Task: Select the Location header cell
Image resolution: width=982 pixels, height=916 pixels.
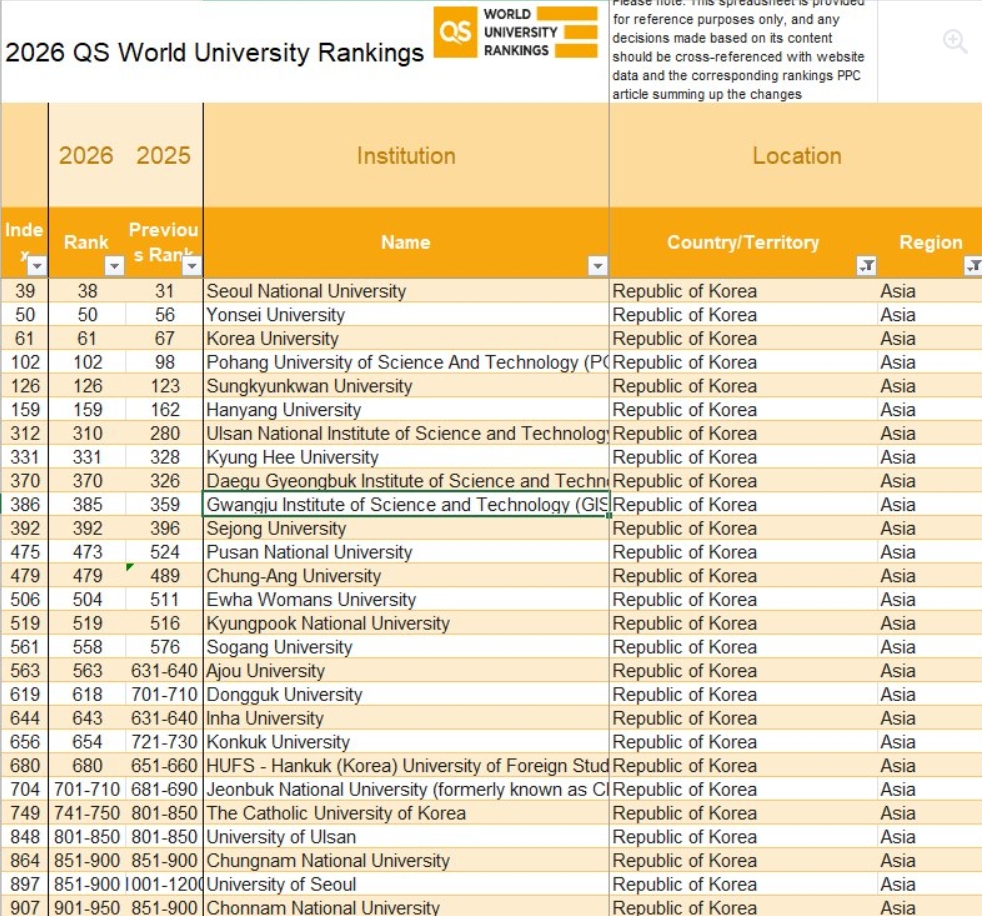Action: click(x=796, y=155)
